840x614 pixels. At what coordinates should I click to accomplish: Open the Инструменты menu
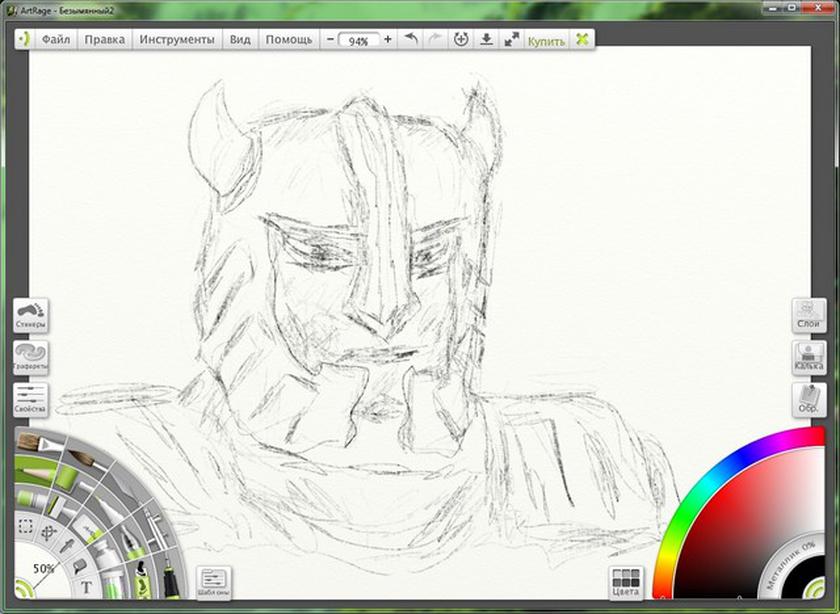(177, 40)
